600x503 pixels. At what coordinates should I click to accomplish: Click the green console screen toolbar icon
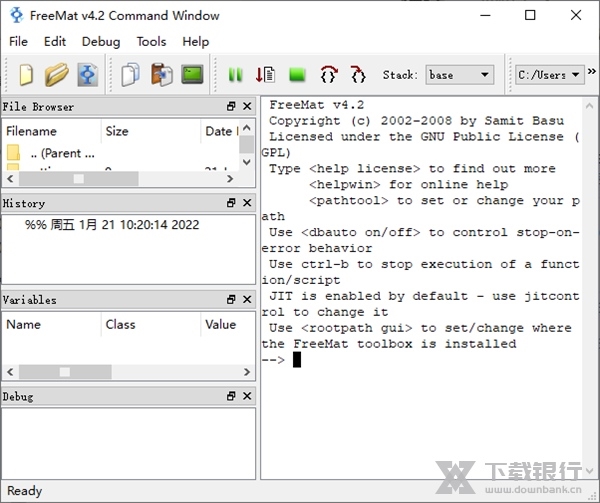point(192,75)
